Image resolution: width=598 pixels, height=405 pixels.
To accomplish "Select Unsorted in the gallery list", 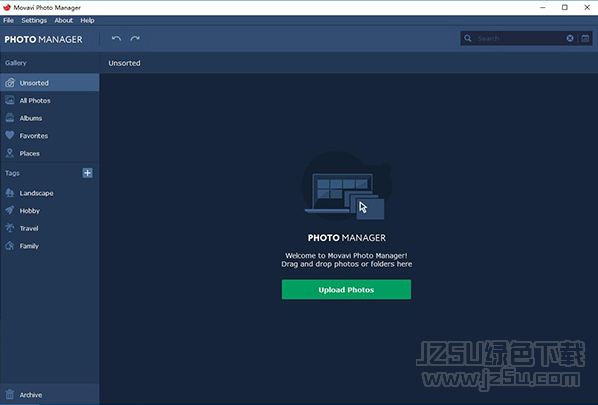I will pos(50,83).
